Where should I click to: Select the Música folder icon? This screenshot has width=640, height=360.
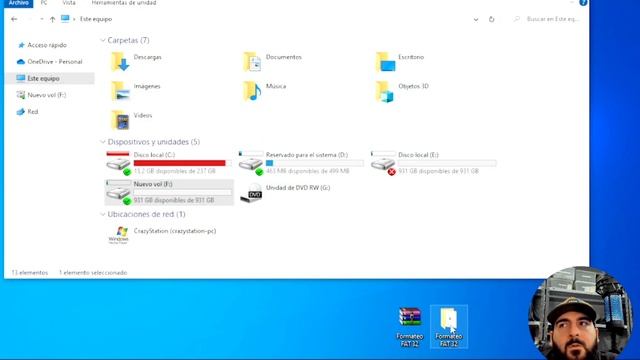252,91
